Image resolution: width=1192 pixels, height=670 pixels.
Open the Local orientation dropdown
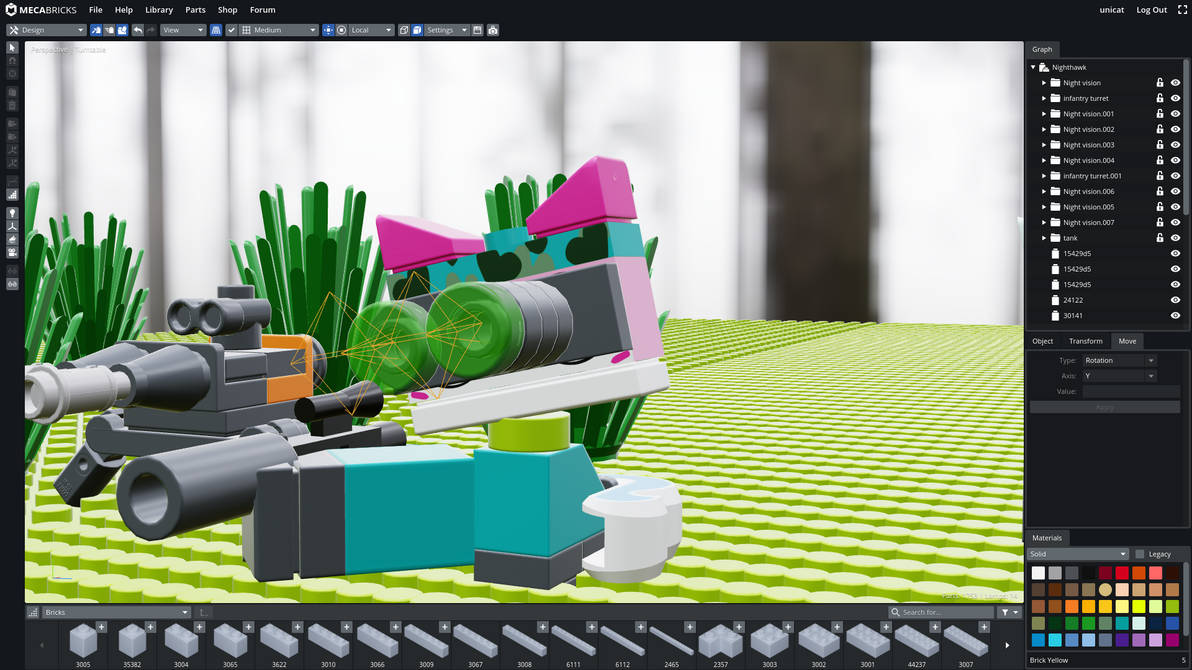click(x=371, y=30)
